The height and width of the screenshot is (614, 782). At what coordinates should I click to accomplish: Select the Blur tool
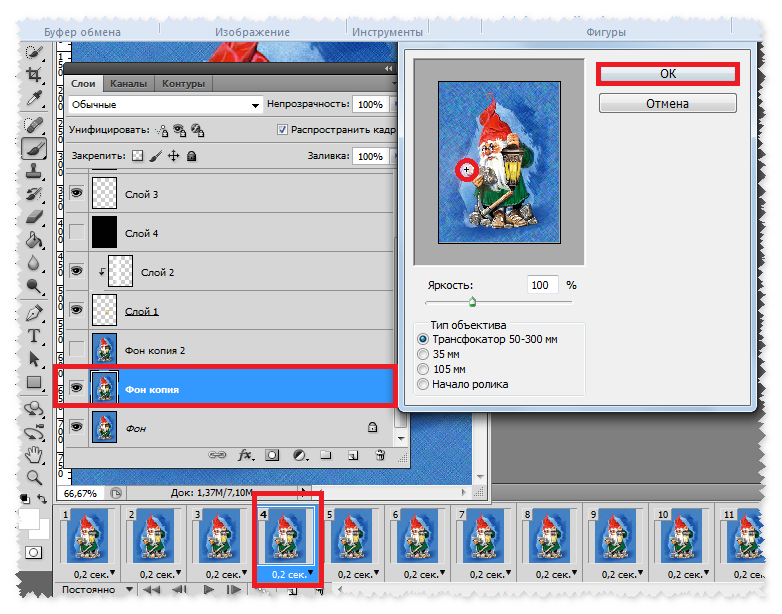coord(34,263)
